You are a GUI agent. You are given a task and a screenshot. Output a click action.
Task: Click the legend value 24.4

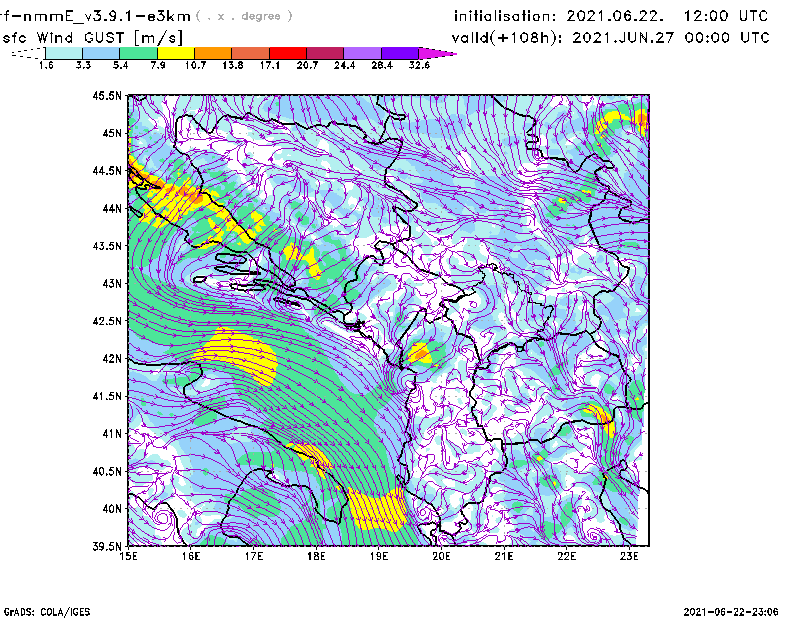click(x=344, y=65)
